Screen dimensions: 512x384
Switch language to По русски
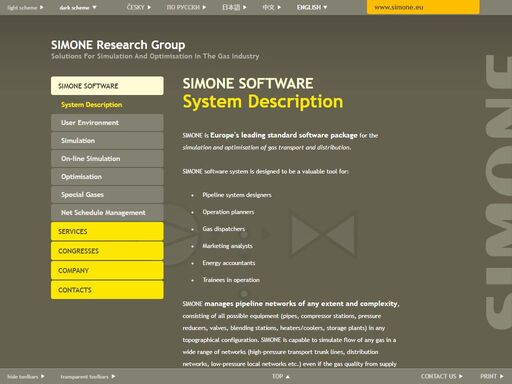tap(186, 7)
